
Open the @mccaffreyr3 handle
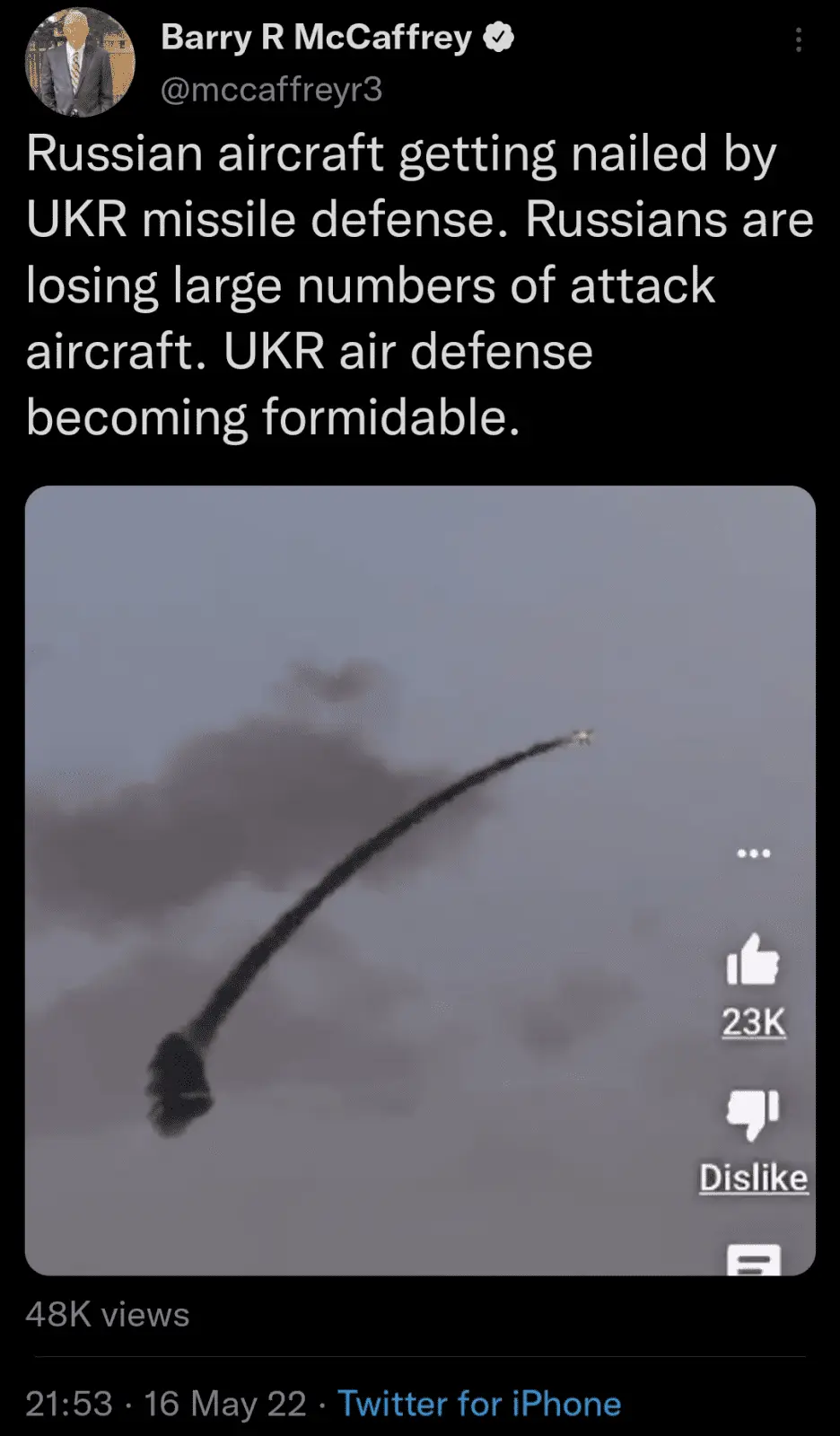271,90
